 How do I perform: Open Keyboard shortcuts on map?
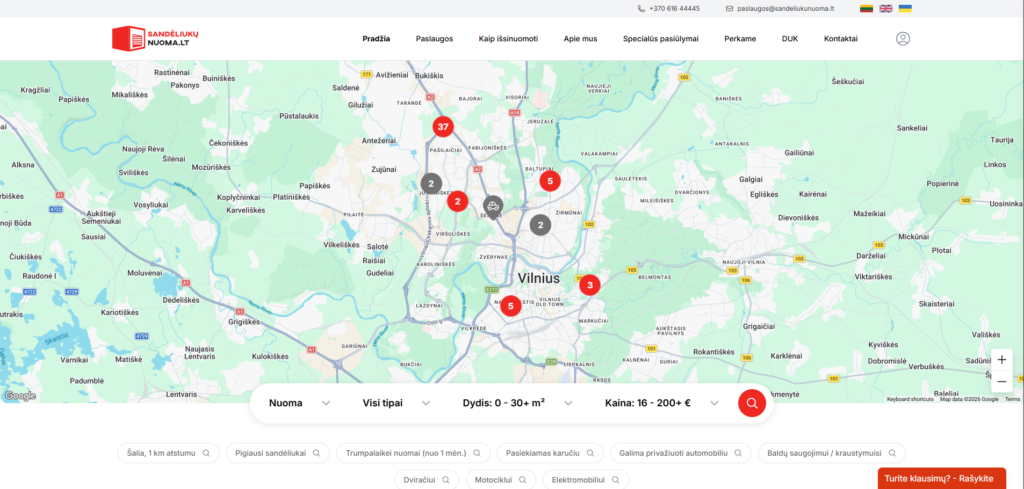(910, 399)
